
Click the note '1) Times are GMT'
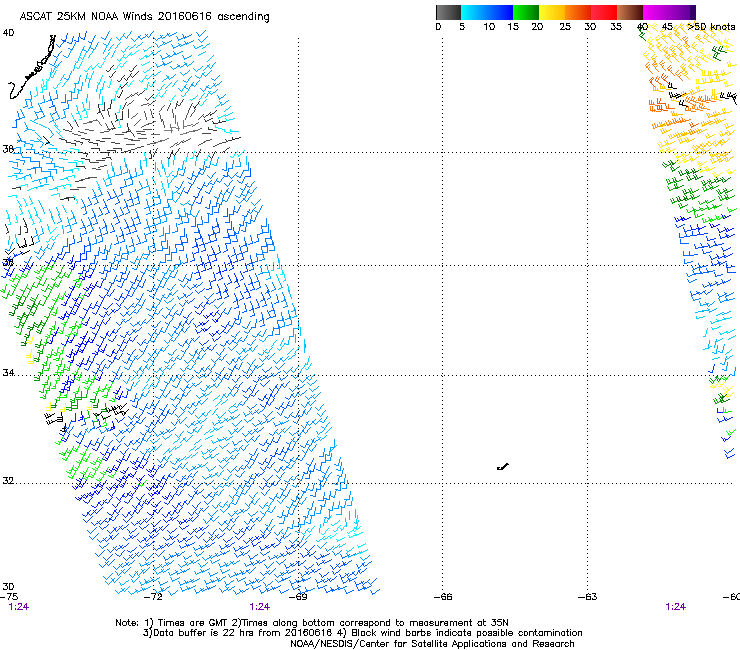tap(188, 623)
